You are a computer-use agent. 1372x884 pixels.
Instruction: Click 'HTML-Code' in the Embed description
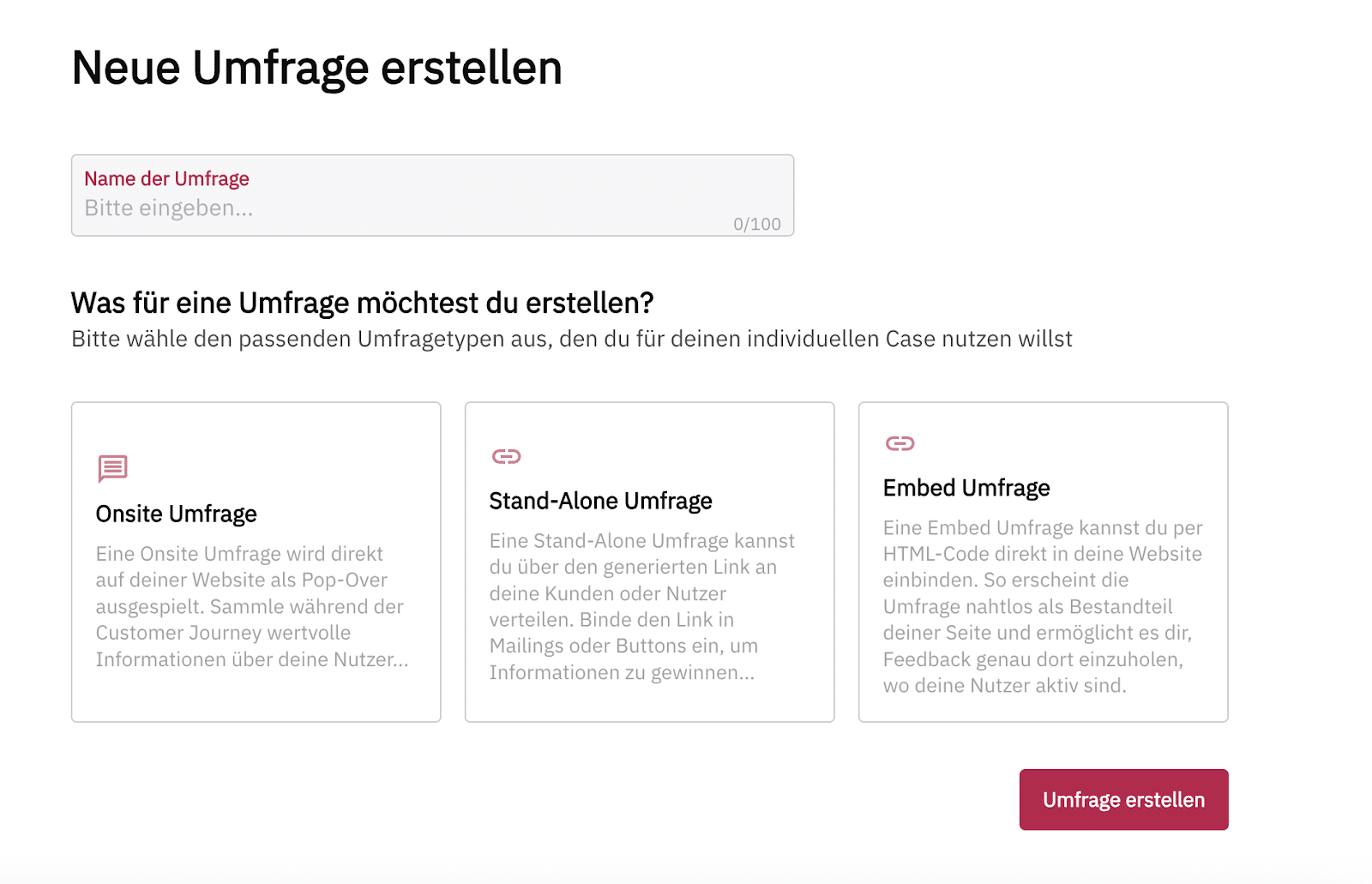[x=934, y=554]
